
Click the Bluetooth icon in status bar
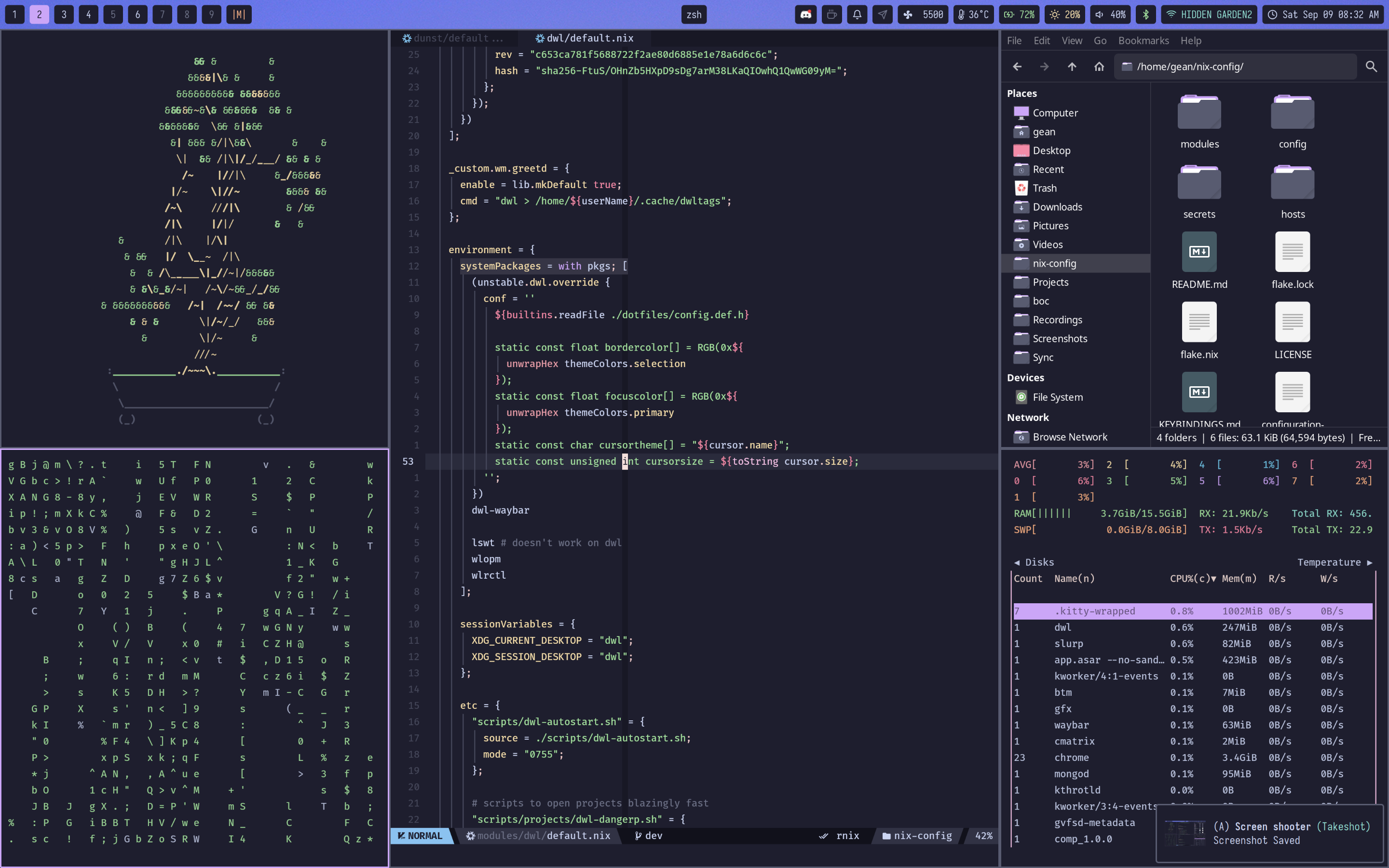pos(1145,14)
